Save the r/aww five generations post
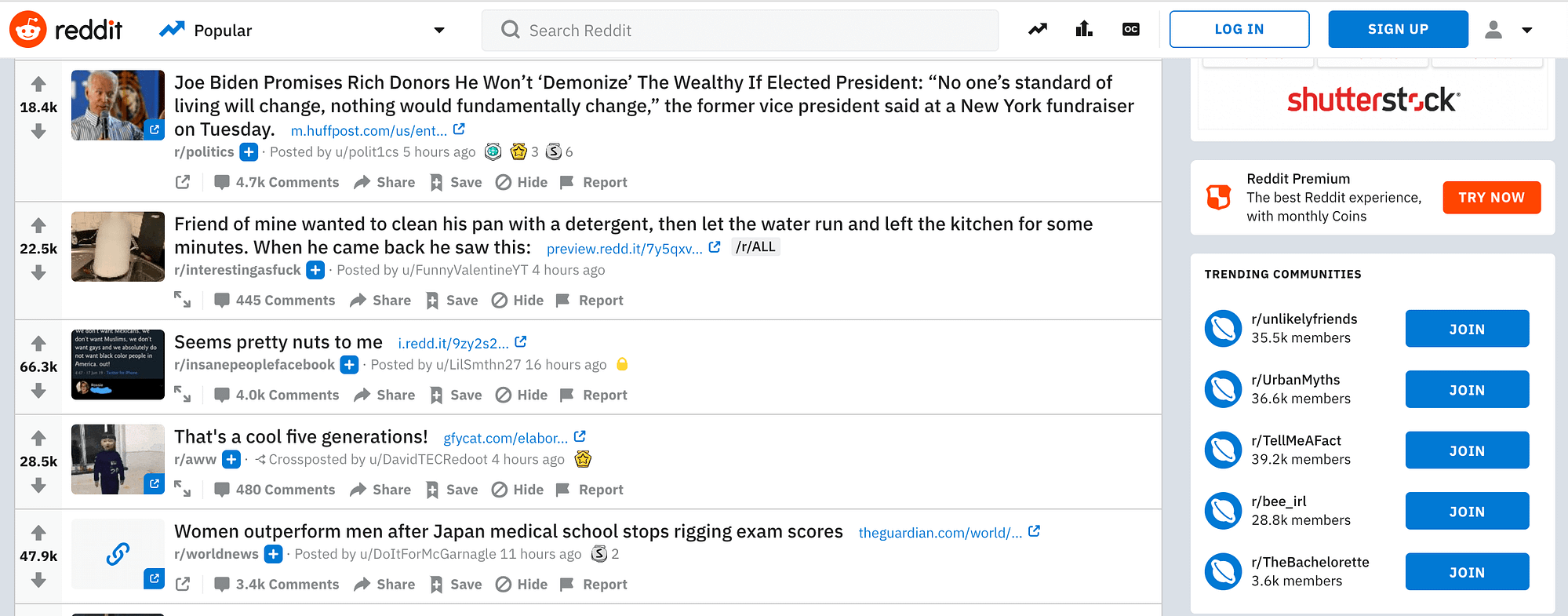The width and height of the screenshot is (1568, 616). pyautogui.click(x=453, y=490)
